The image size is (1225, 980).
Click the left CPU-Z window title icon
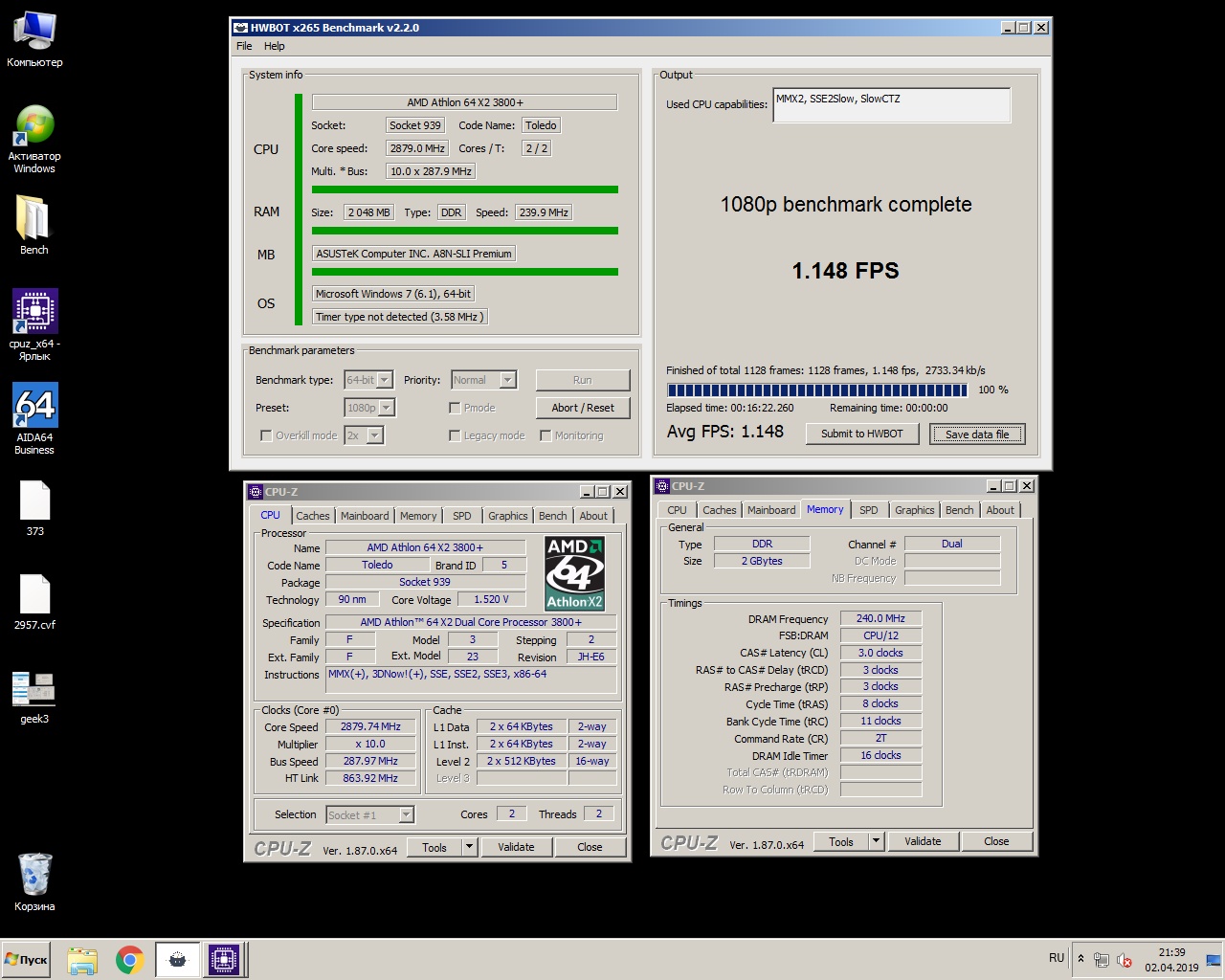256,492
